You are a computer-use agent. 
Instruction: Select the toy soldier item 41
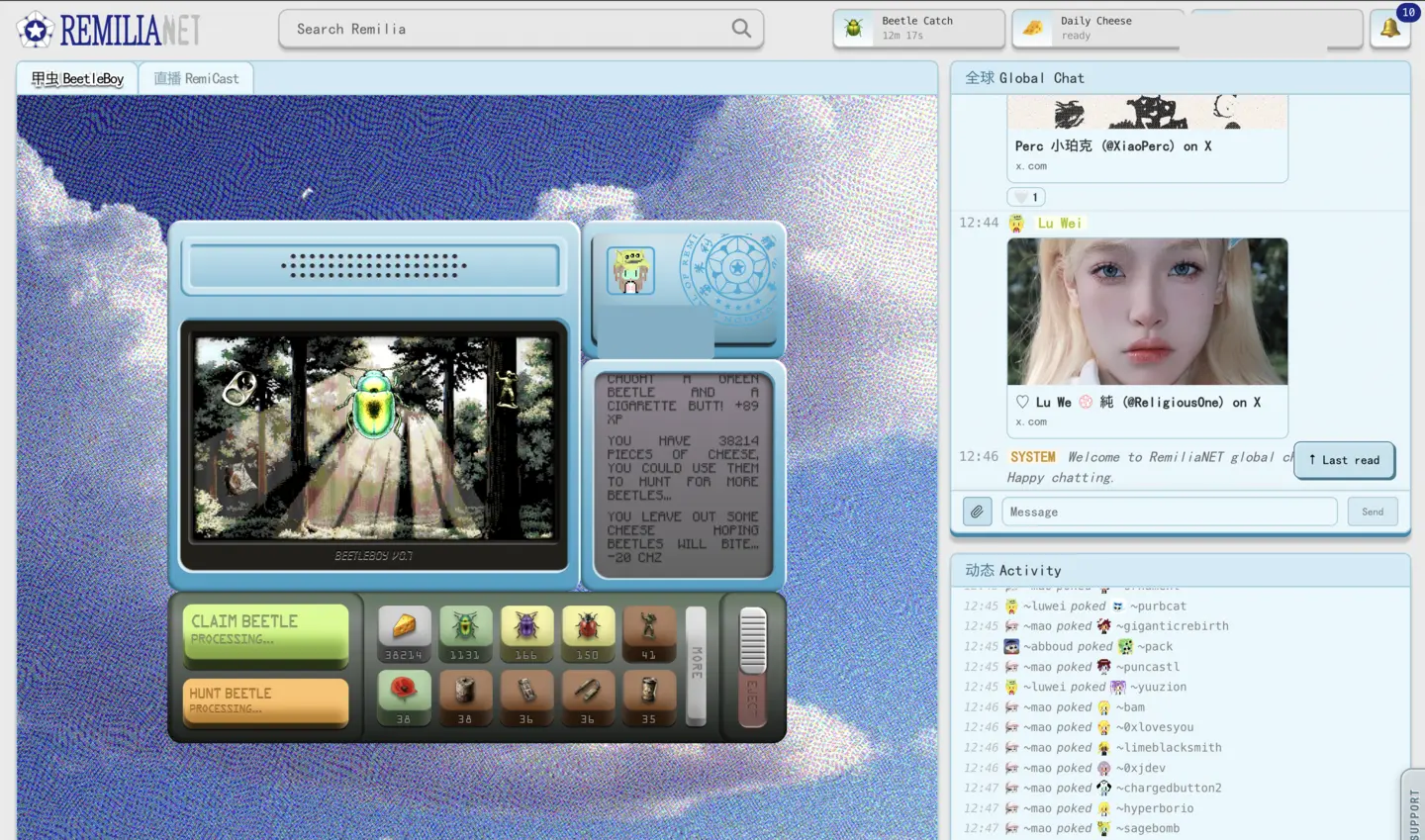coord(649,634)
